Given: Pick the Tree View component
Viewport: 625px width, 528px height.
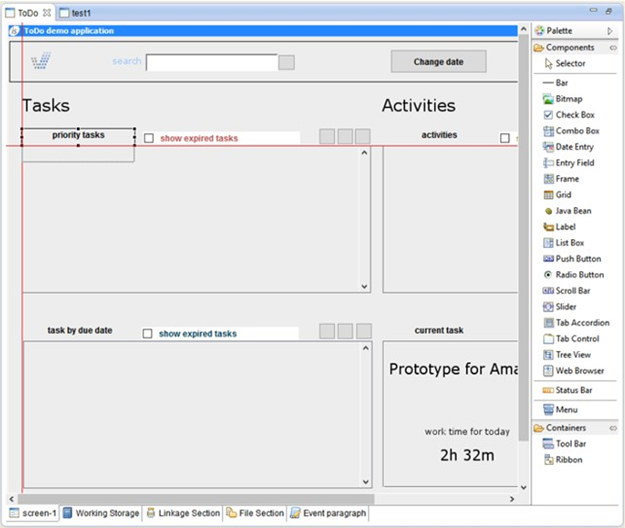Looking at the screenshot, I should pyautogui.click(x=573, y=355).
